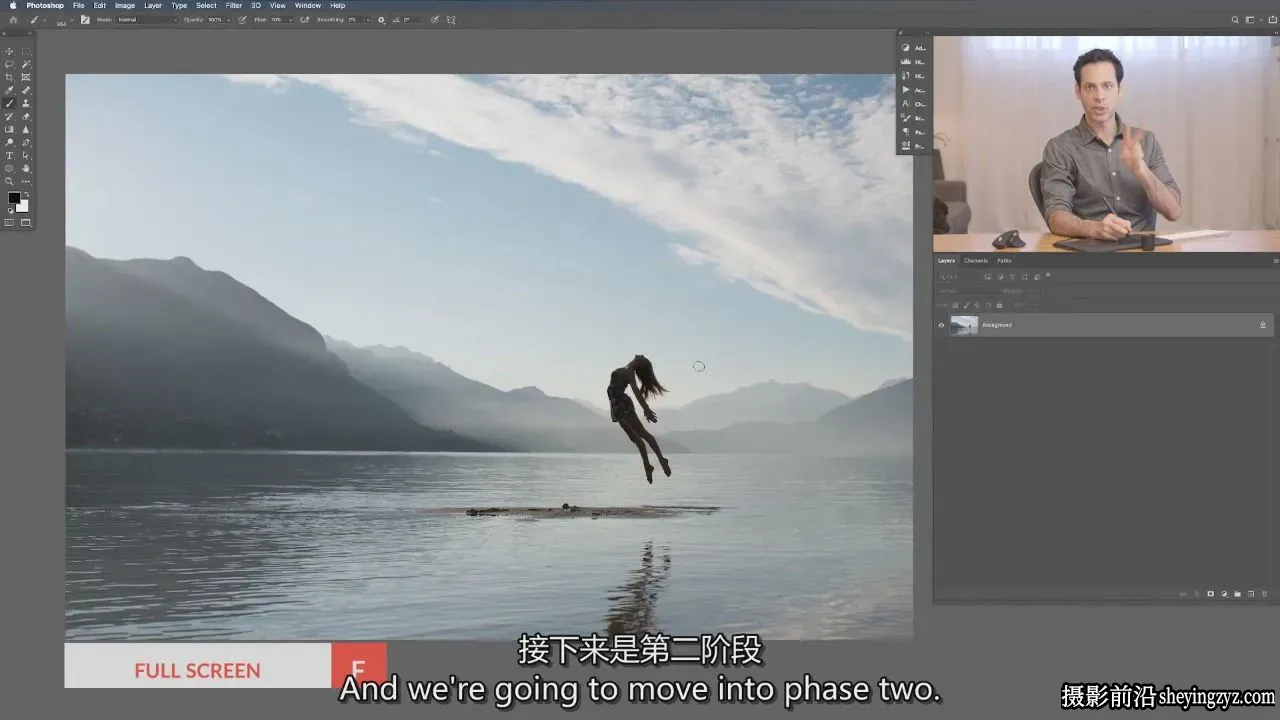The width and height of the screenshot is (1280, 720).
Task: Toggle pressure for opacity button
Action: coord(242,20)
